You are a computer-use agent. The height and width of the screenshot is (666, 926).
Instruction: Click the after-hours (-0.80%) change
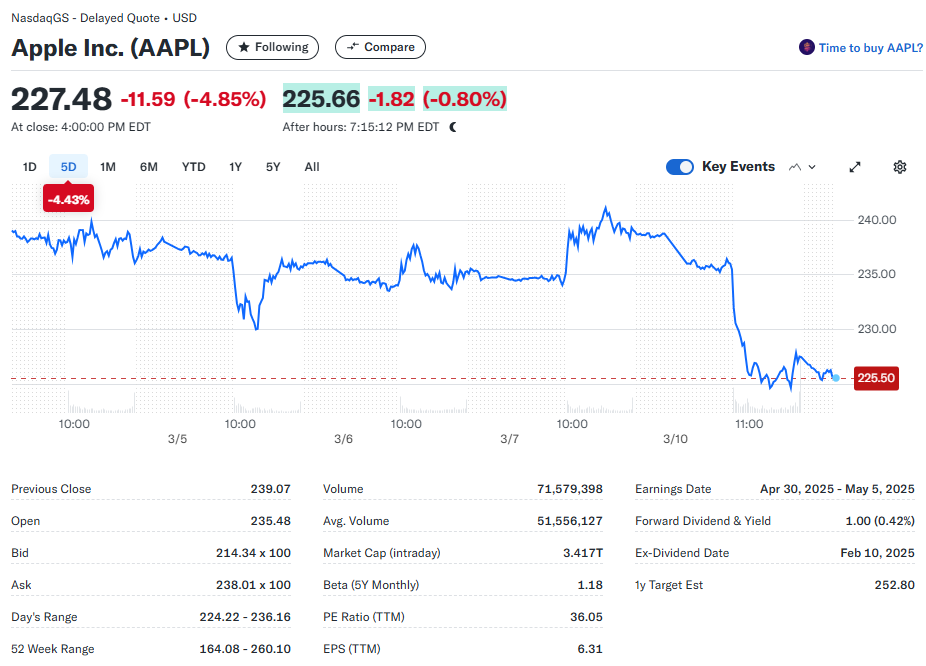click(x=465, y=99)
